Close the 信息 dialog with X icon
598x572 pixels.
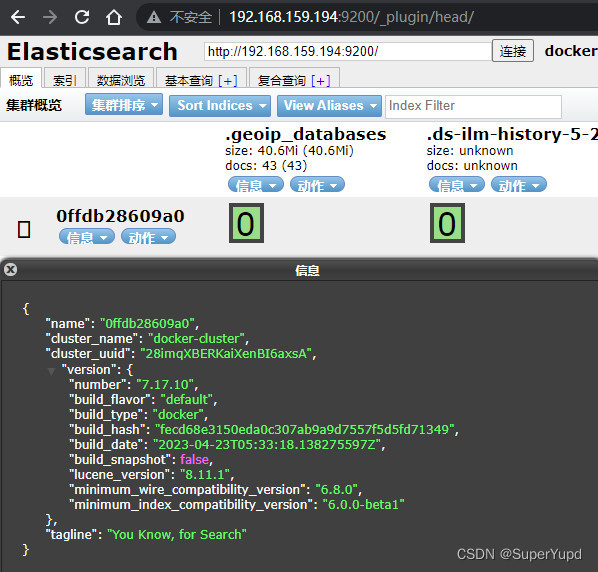click(11, 270)
